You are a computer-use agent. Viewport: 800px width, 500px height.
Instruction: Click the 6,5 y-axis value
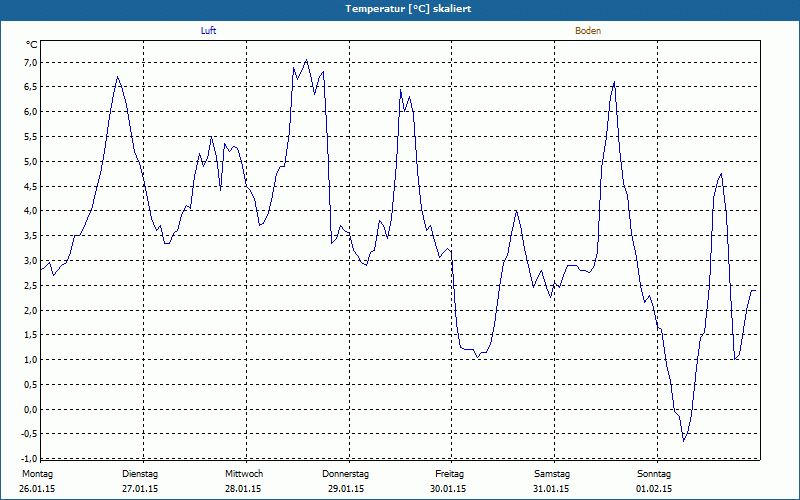pyautogui.click(x=31, y=87)
